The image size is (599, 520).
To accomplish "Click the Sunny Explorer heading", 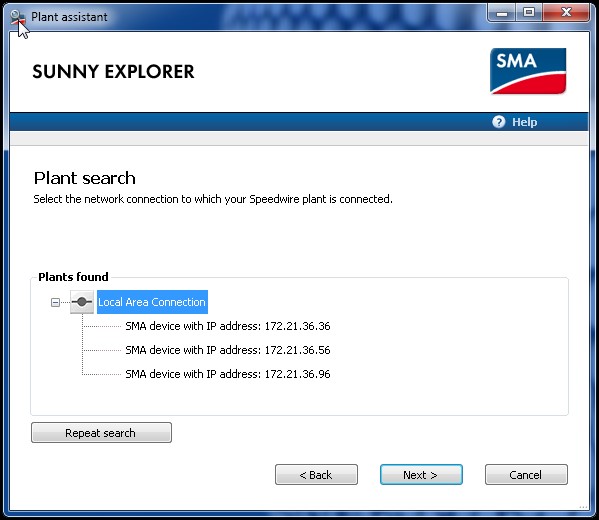I will tap(113, 71).
